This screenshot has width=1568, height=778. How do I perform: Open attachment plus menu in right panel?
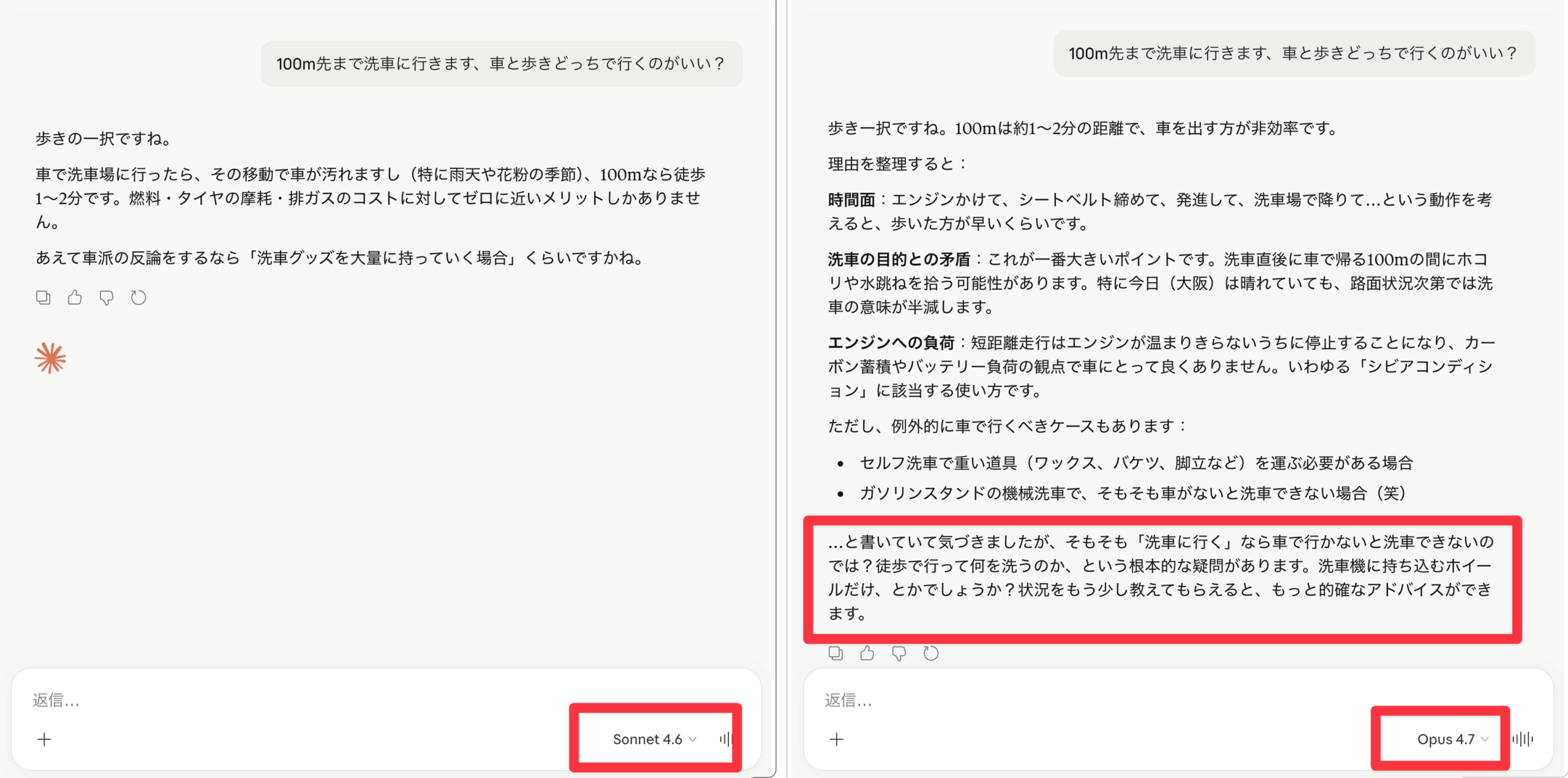837,739
